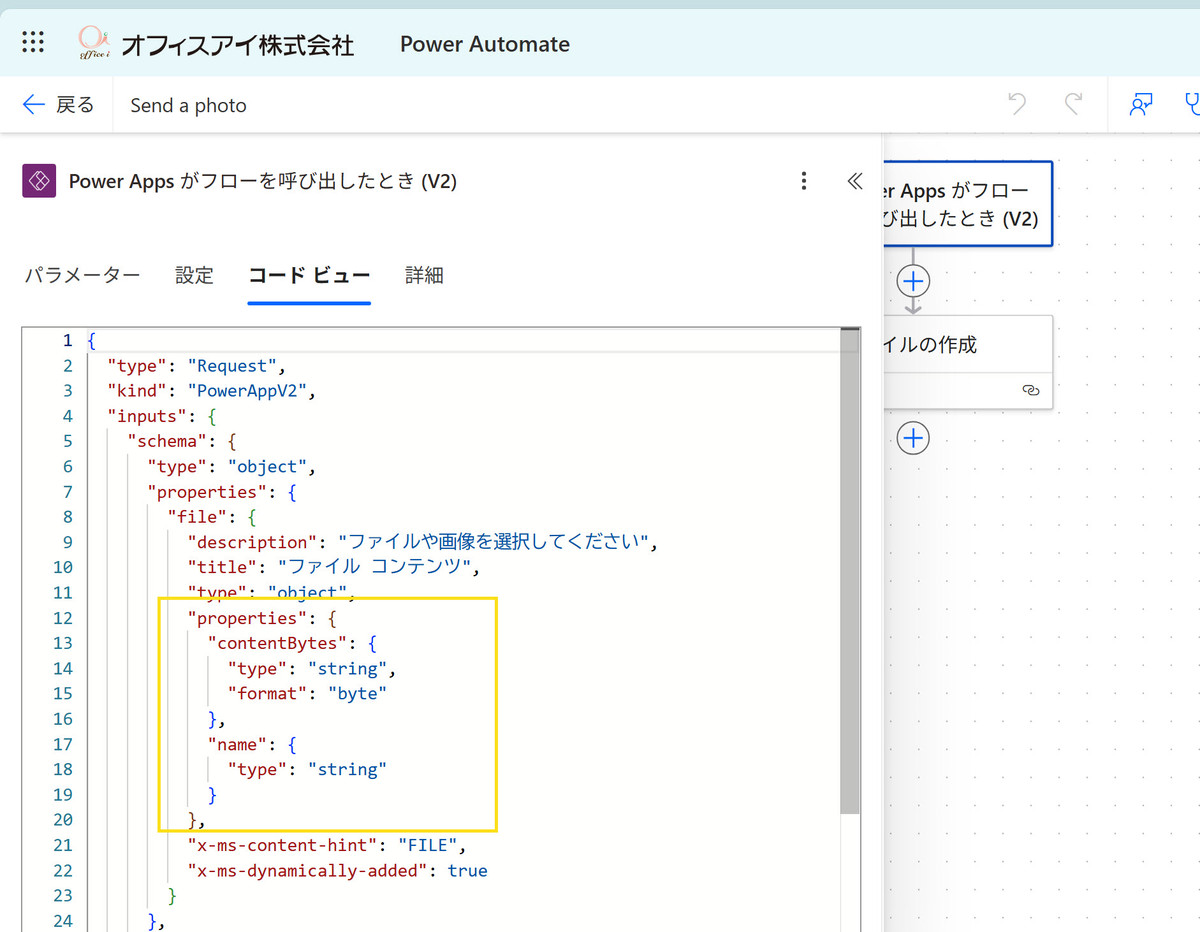The width and height of the screenshot is (1200, 932).
Task: Click the undo arrow icon
Action: click(x=1017, y=104)
